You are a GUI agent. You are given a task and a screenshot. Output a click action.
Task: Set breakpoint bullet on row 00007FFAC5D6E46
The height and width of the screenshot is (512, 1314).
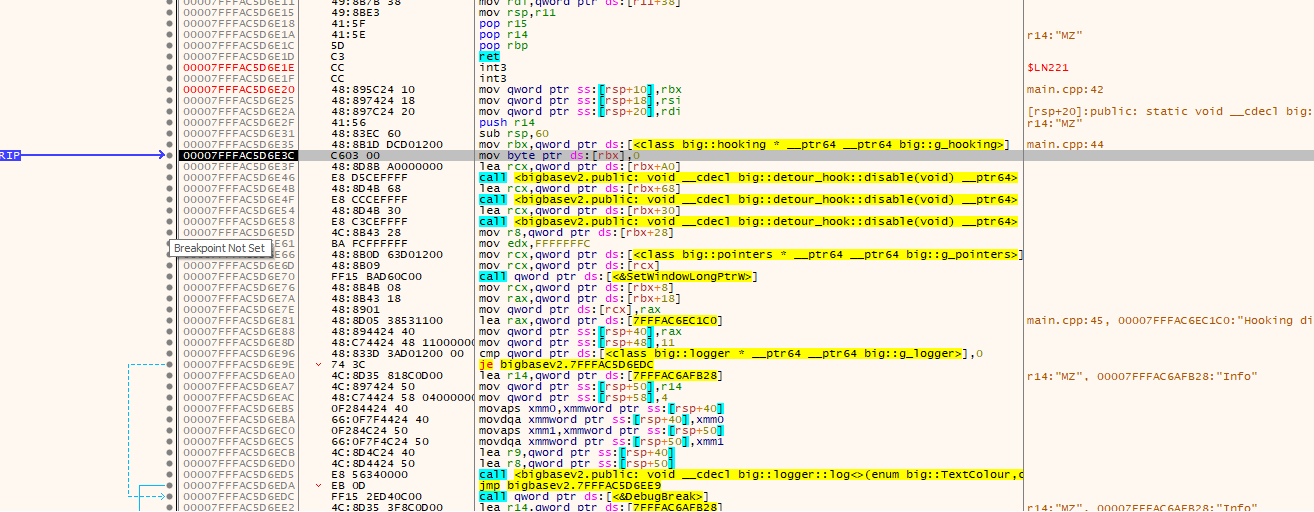coord(170,178)
